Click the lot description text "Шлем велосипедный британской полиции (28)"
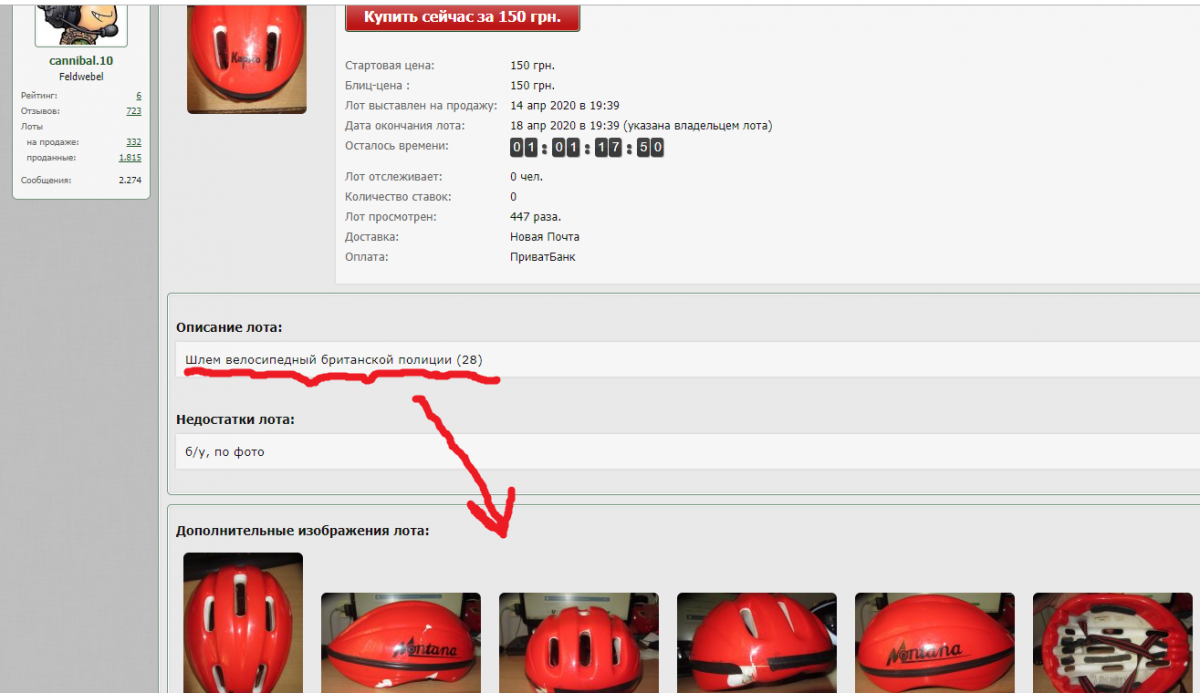This screenshot has height=693, width=1200. (x=334, y=359)
